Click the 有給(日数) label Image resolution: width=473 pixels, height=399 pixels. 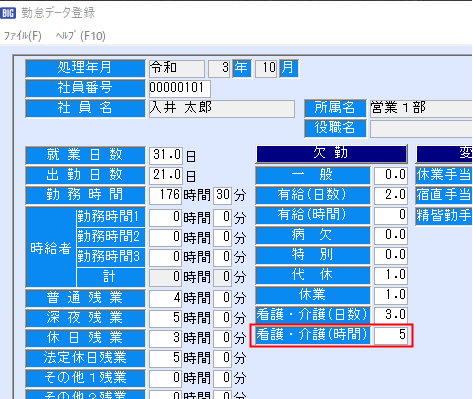(313, 195)
